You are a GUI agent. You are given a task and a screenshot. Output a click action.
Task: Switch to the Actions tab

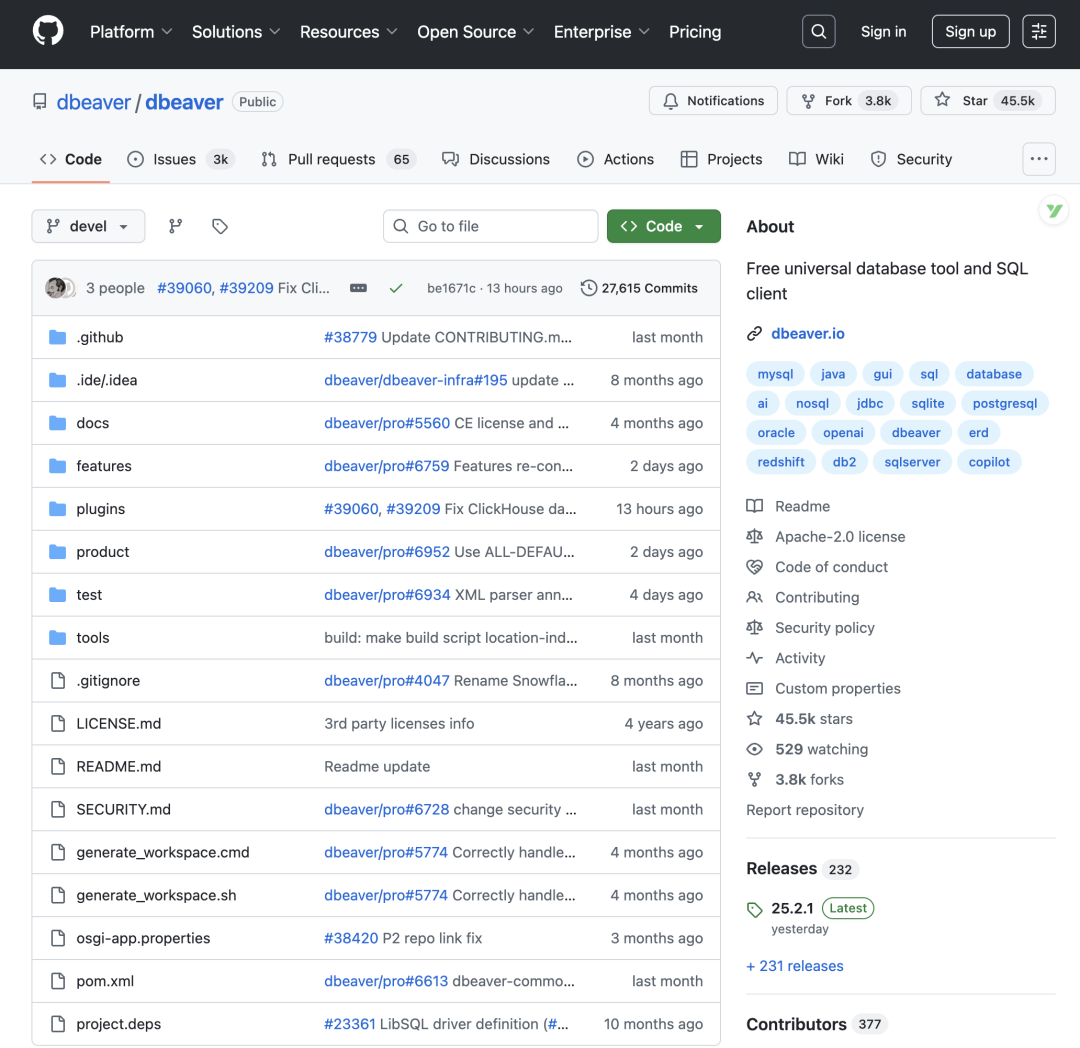click(x=615, y=159)
